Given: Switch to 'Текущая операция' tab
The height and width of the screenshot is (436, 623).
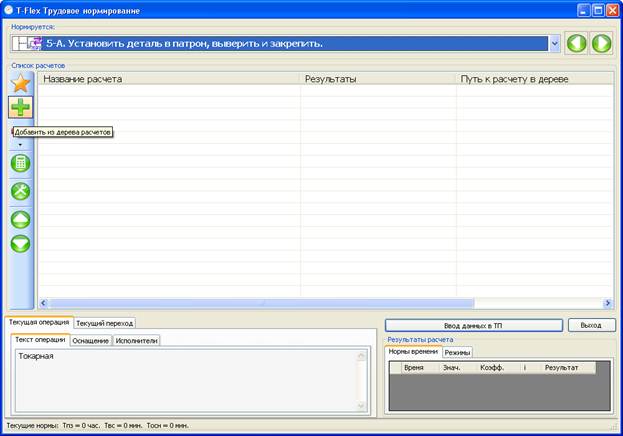Looking at the screenshot, I should pyautogui.click(x=39, y=322).
